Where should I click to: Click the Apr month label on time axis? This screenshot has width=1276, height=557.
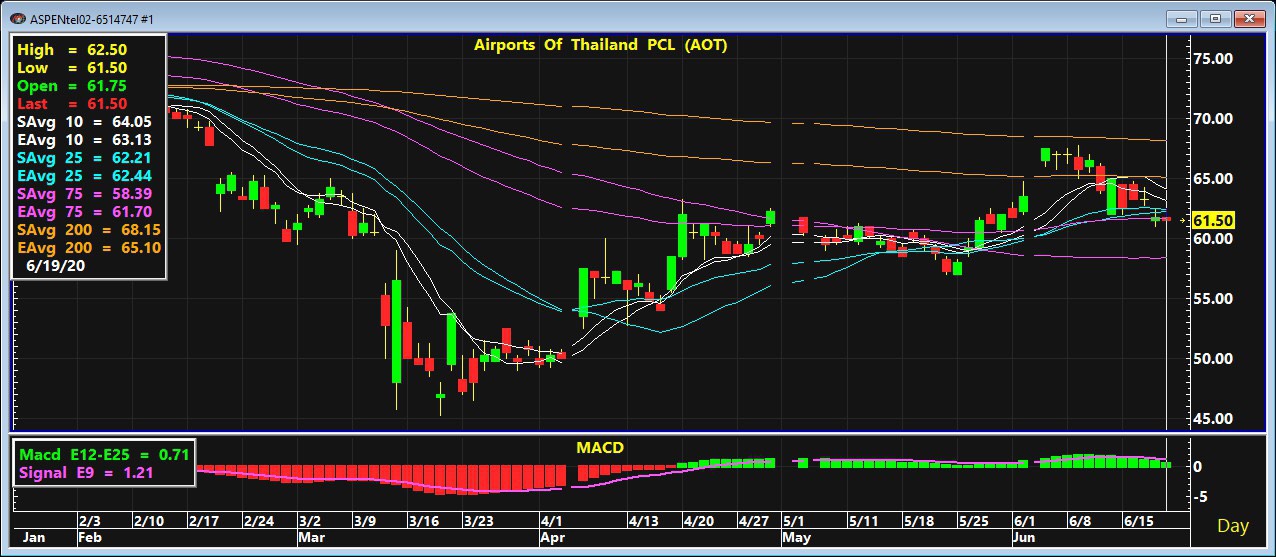pyautogui.click(x=554, y=538)
